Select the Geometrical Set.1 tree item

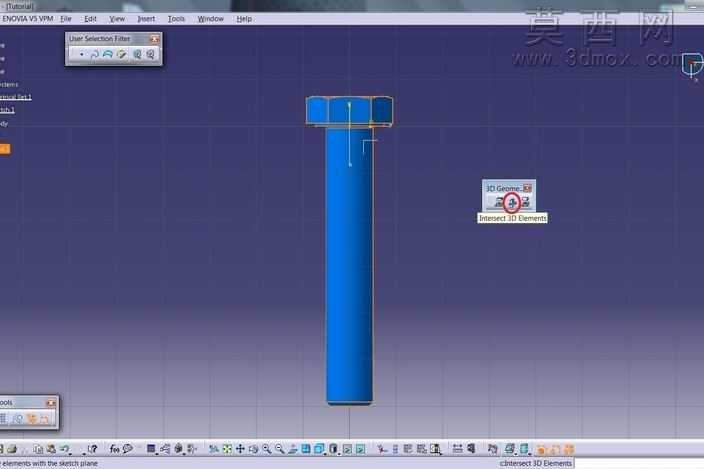16,97
